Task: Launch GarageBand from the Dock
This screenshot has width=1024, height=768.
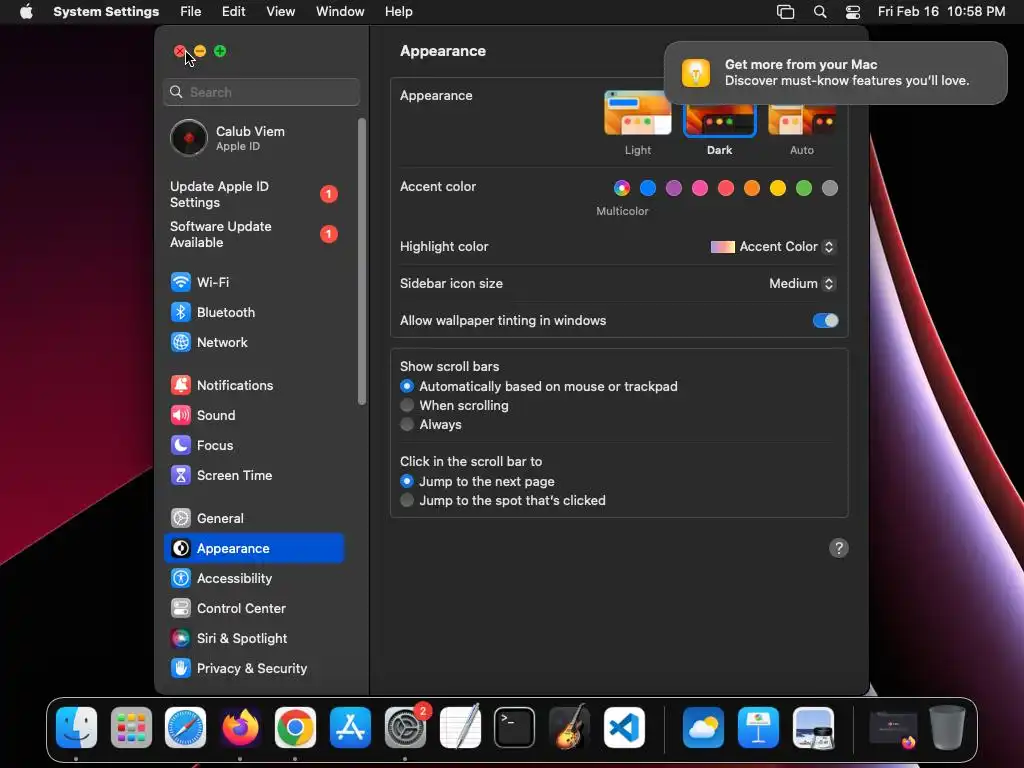Action: [569, 728]
